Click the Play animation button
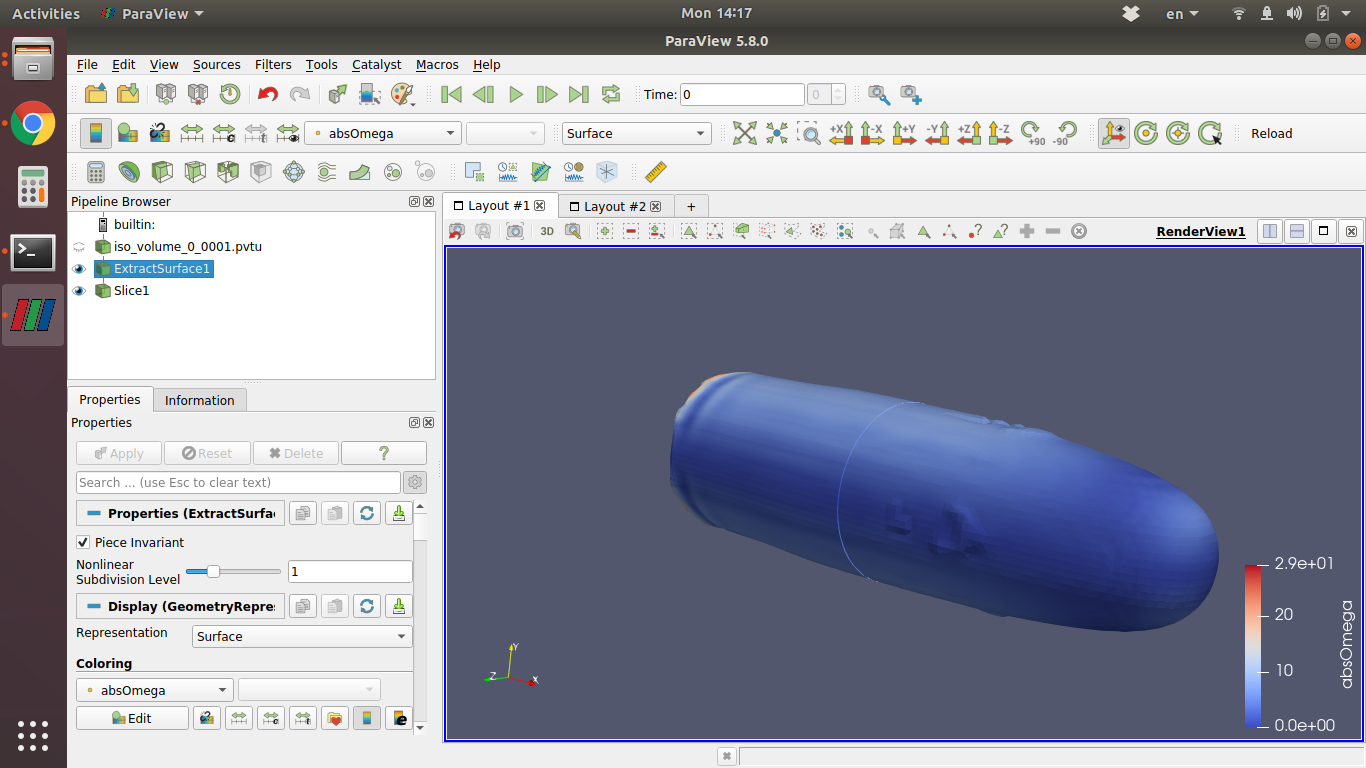This screenshot has height=768, width=1366. point(516,94)
